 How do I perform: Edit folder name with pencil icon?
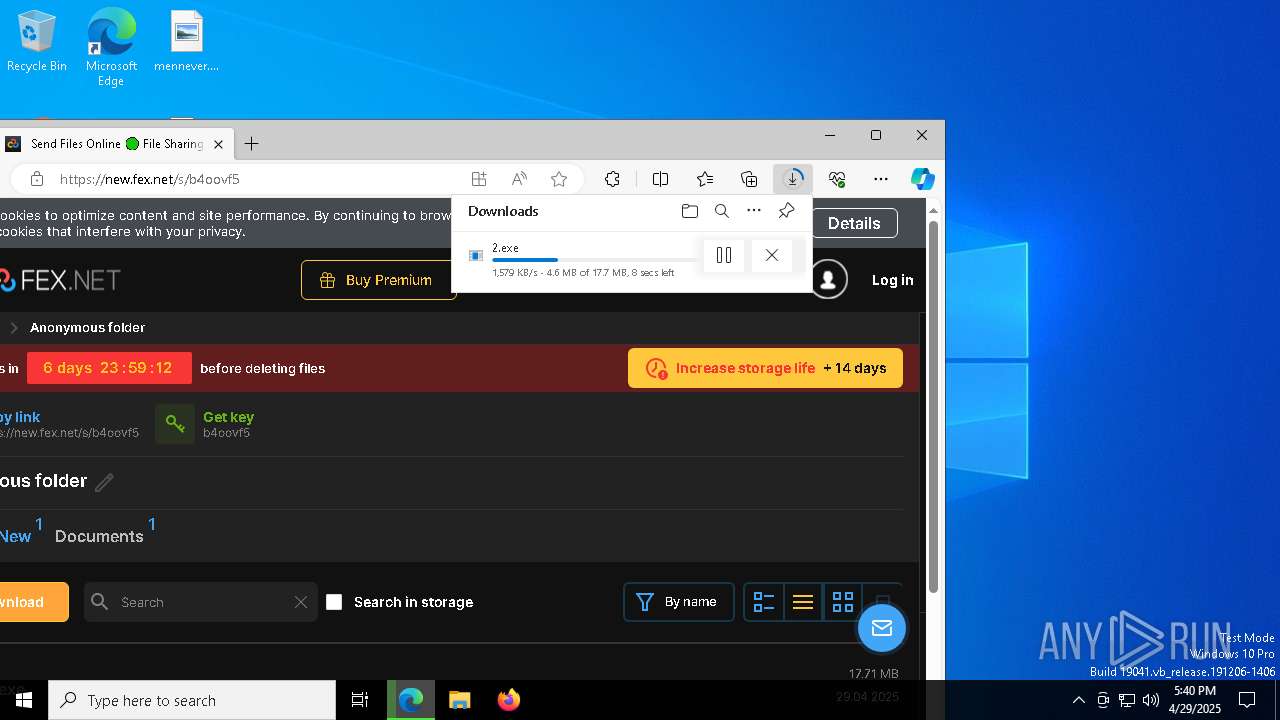click(104, 482)
